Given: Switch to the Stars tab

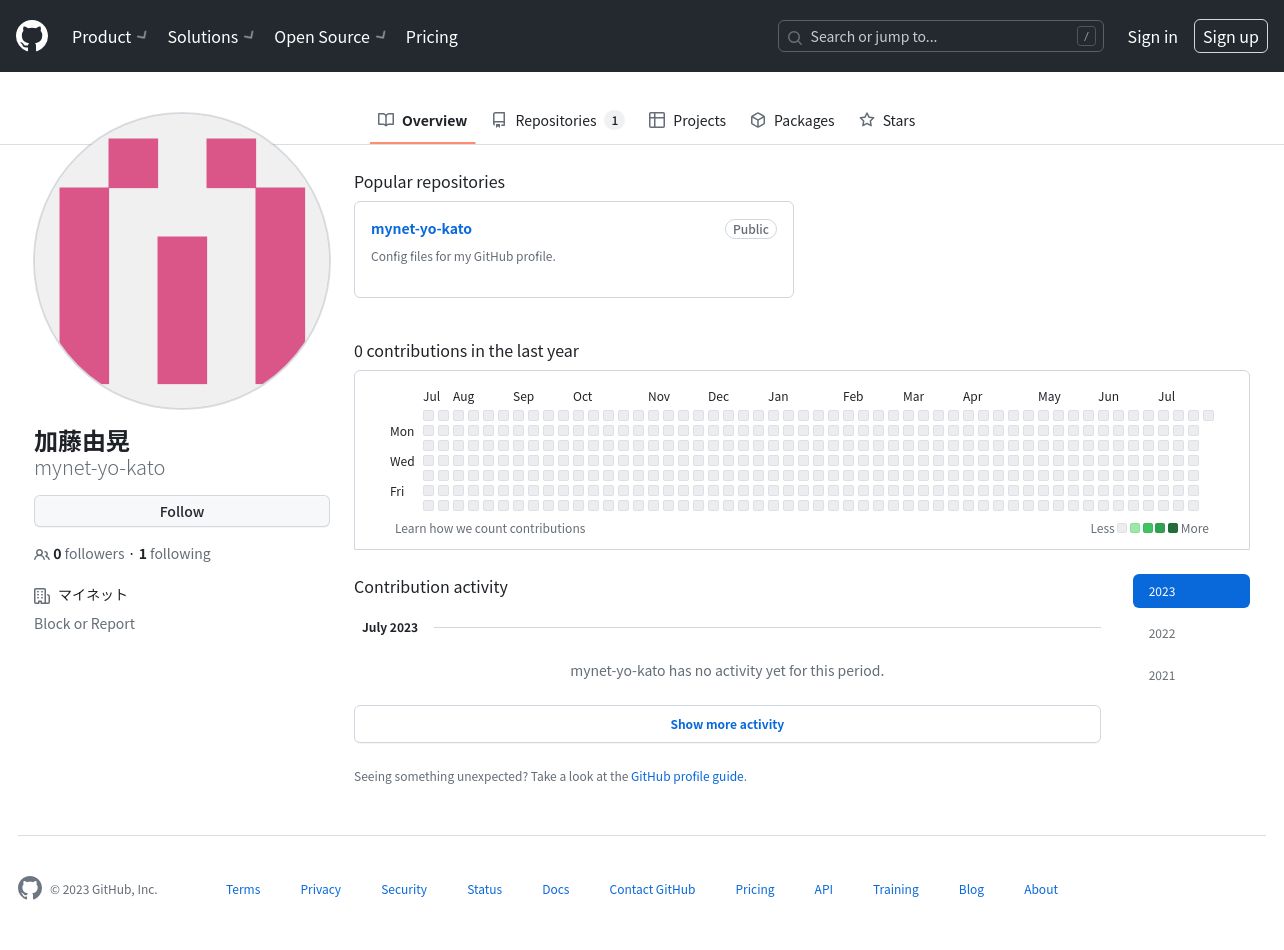Looking at the screenshot, I should [x=887, y=120].
